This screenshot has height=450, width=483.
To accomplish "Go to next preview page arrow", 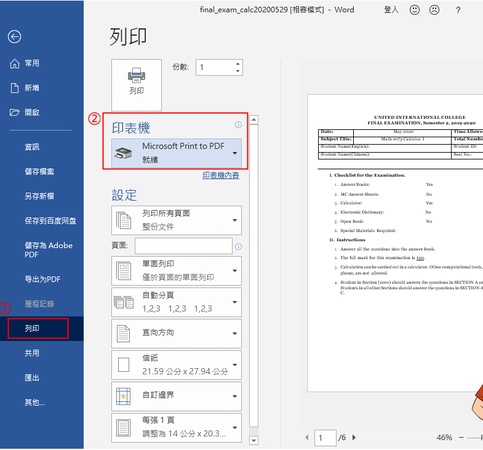I will (354, 437).
